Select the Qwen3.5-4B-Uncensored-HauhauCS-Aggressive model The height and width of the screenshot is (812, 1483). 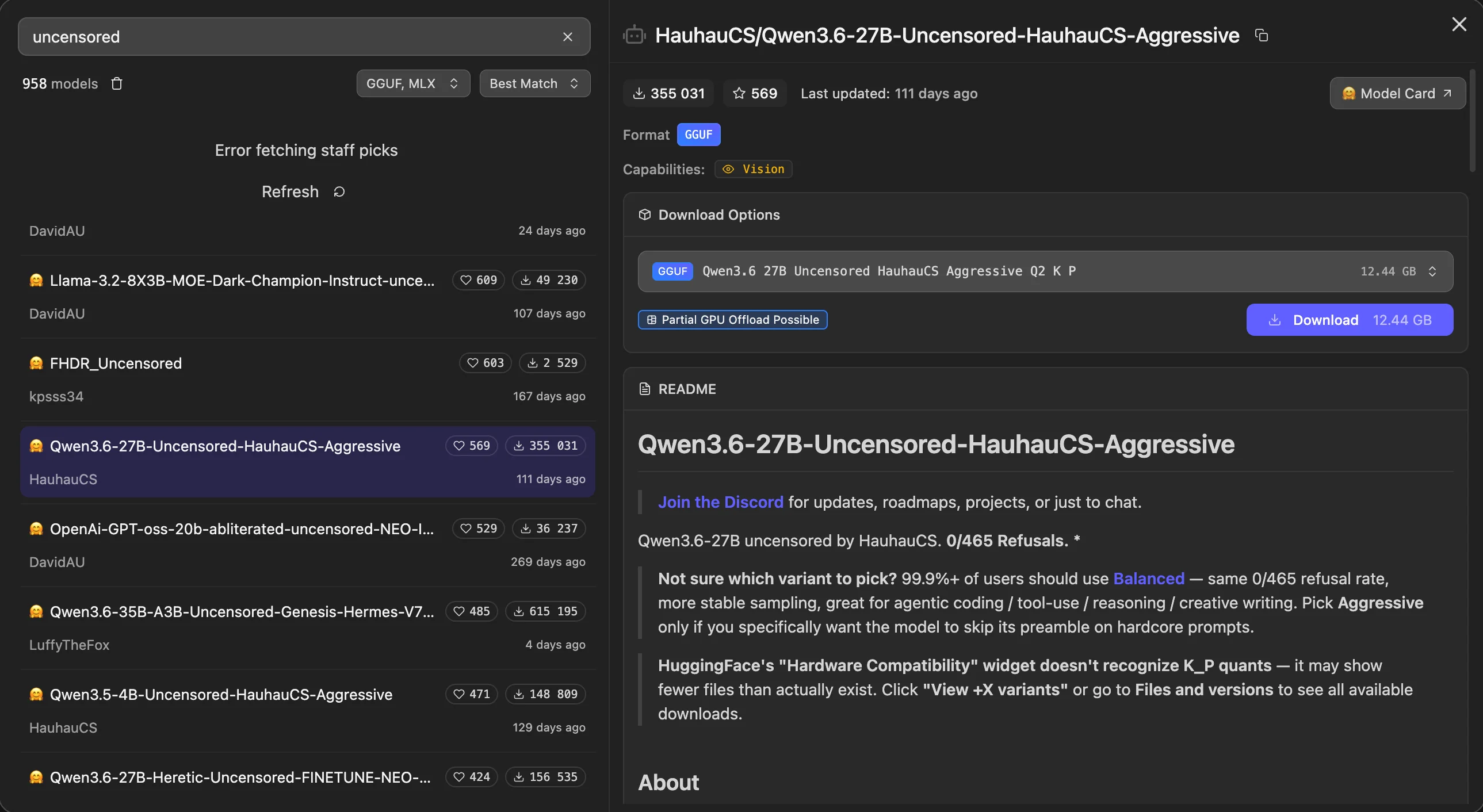click(307, 711)
